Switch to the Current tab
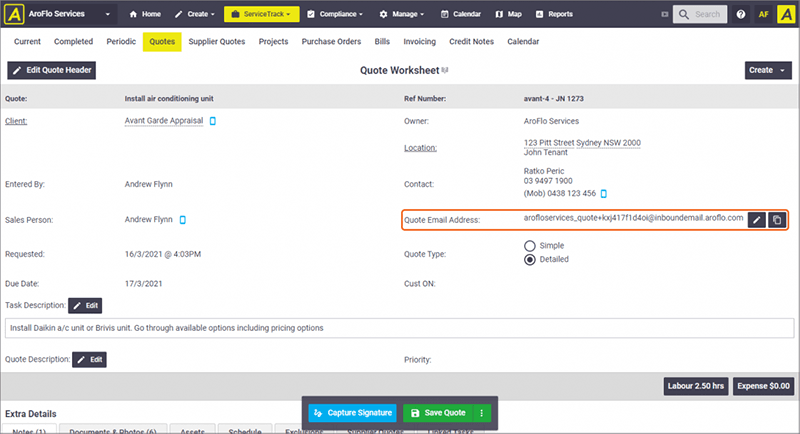800x434 pixels. 27,41
